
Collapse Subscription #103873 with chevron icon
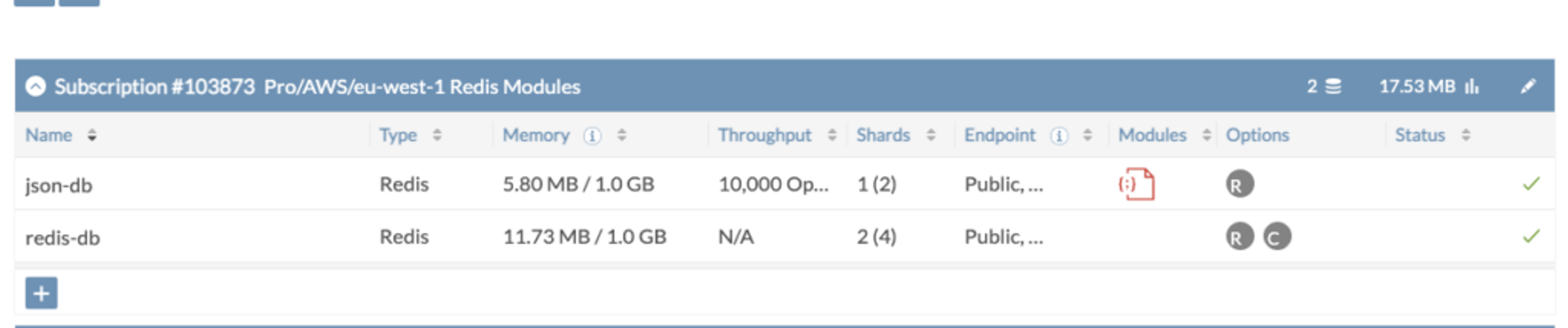point(35,87)
